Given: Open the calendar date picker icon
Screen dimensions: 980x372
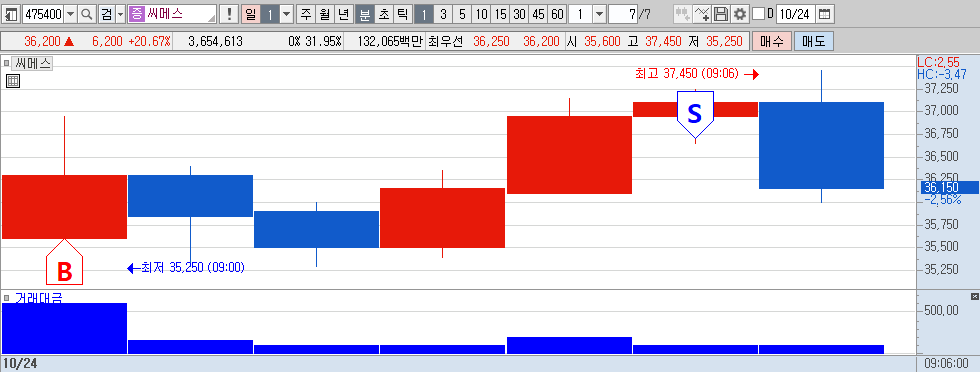Looking at the screenshot, I should coord(825,14).
